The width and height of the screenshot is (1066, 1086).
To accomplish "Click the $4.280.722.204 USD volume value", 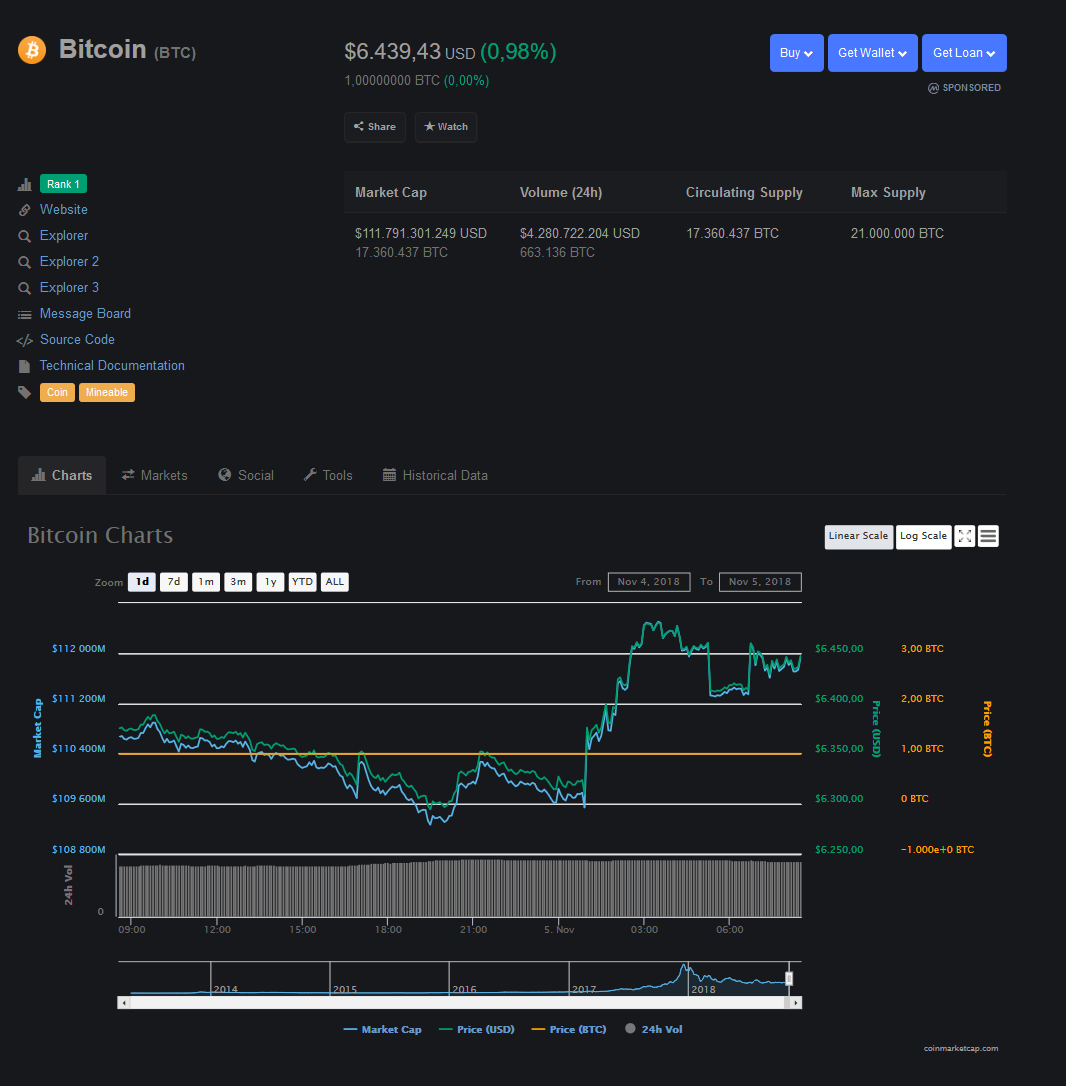I will (x=580, y=233).
